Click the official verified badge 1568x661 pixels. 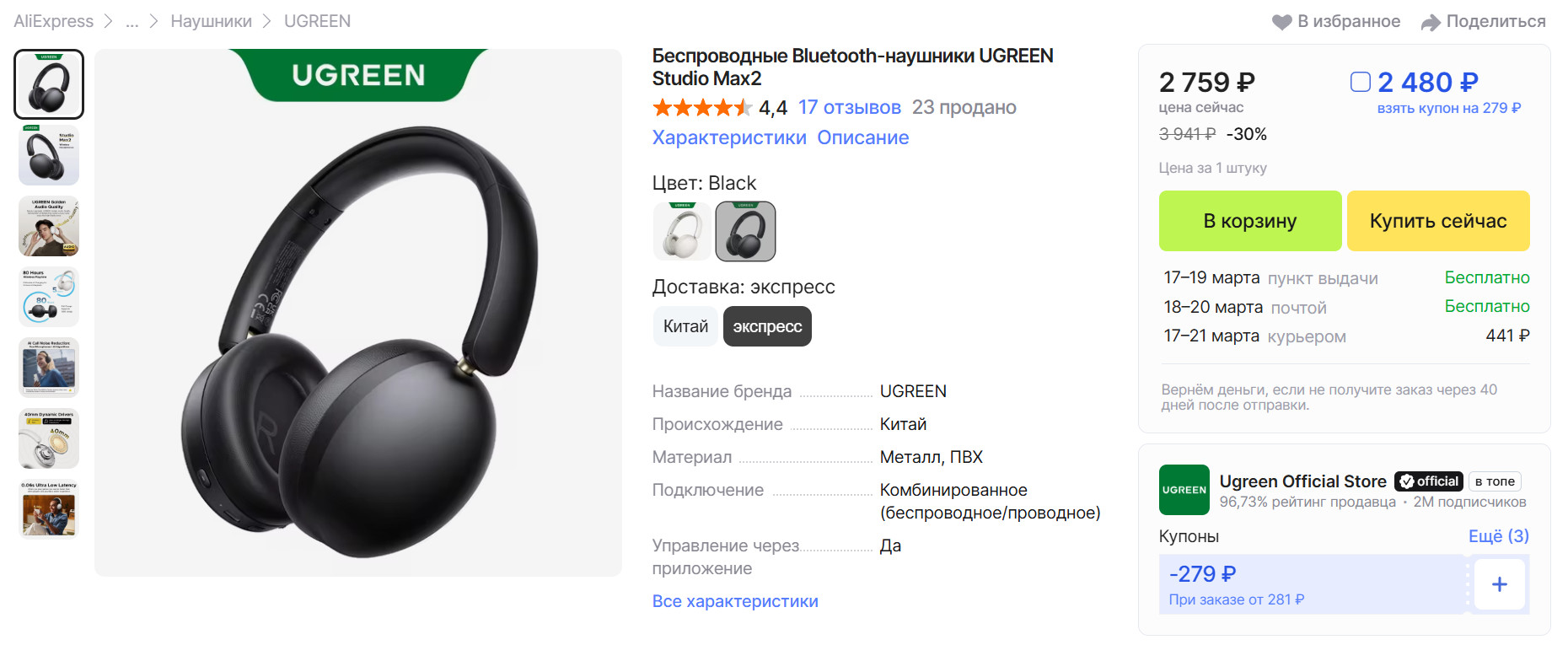point(1428,481)
